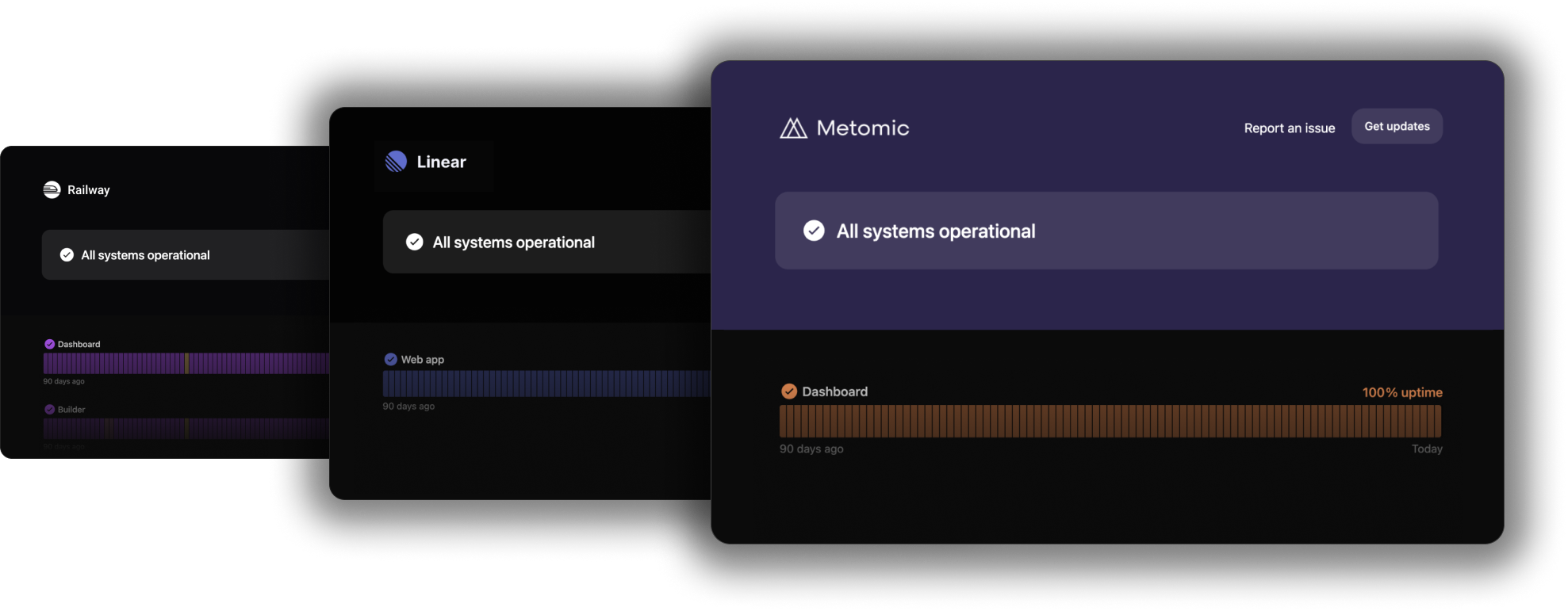1568x611 pixels.
Task: Click the Get updates button
Action: click(1397, 126)
